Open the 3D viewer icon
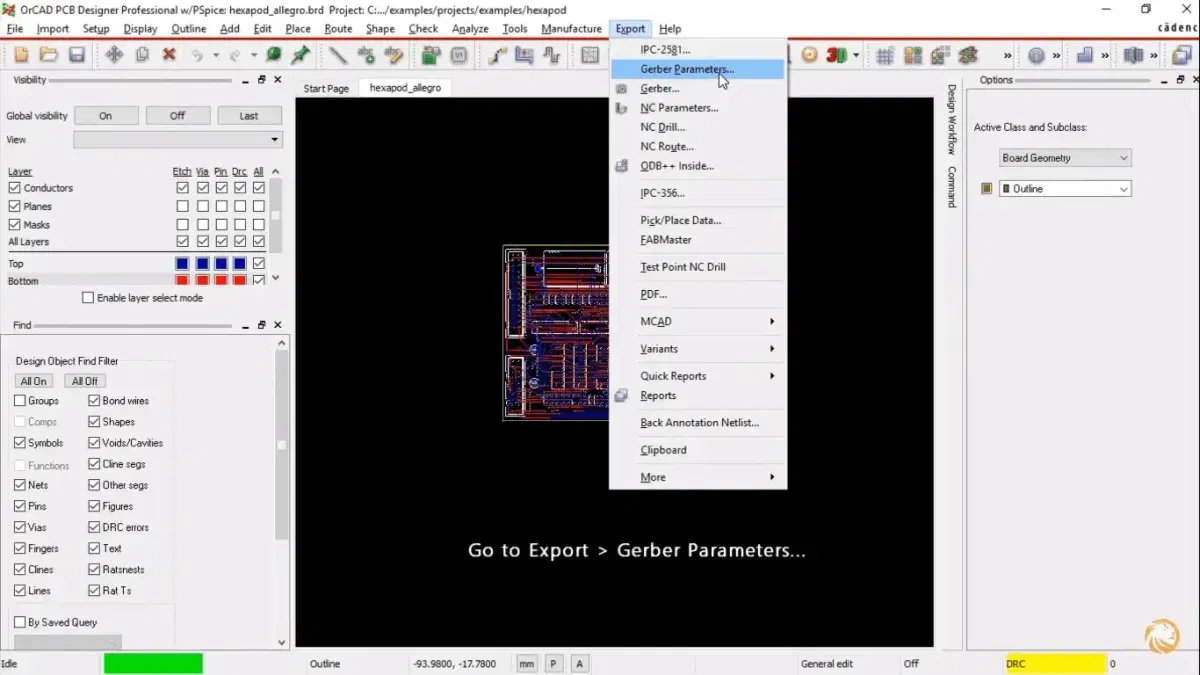Image resolution: width=1200 pixels, height=675 pixels. 836,55
